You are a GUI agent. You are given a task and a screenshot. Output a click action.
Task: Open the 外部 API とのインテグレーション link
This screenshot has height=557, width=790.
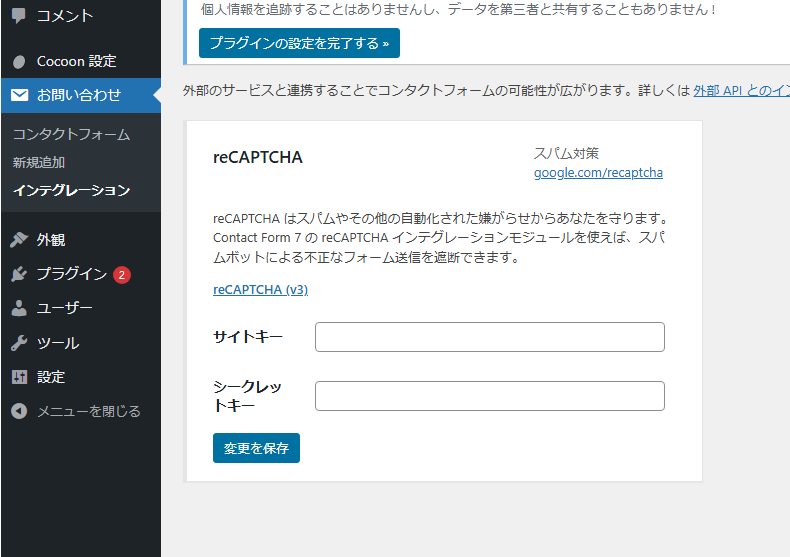[740, 91]
